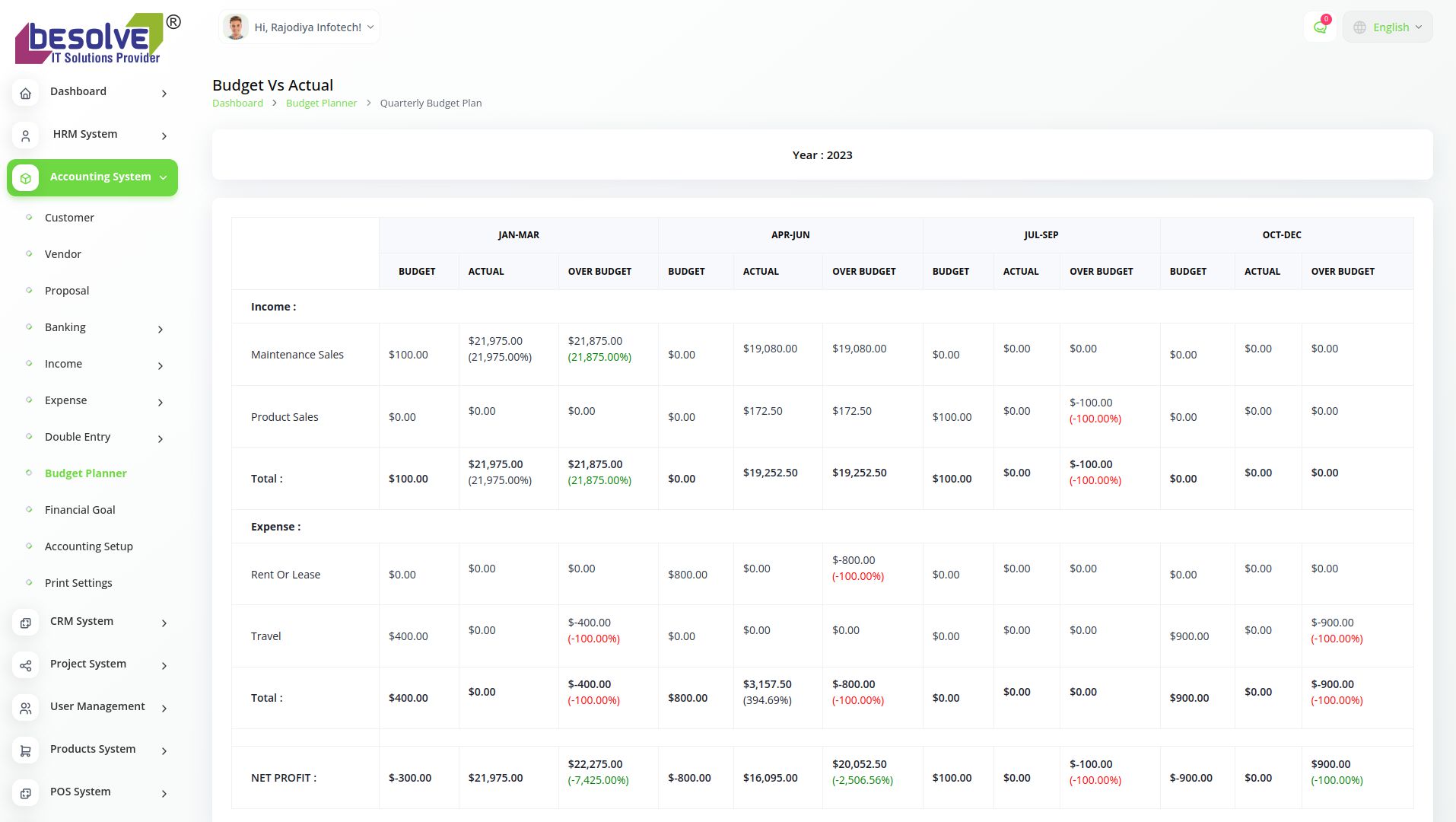
Task: Click the Income : section heading
Action: 273,307
